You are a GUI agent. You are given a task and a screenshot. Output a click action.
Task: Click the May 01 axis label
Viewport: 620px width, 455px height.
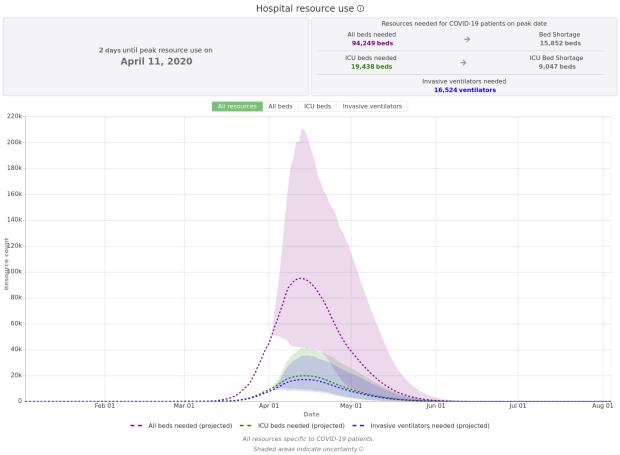coord(351,406)
